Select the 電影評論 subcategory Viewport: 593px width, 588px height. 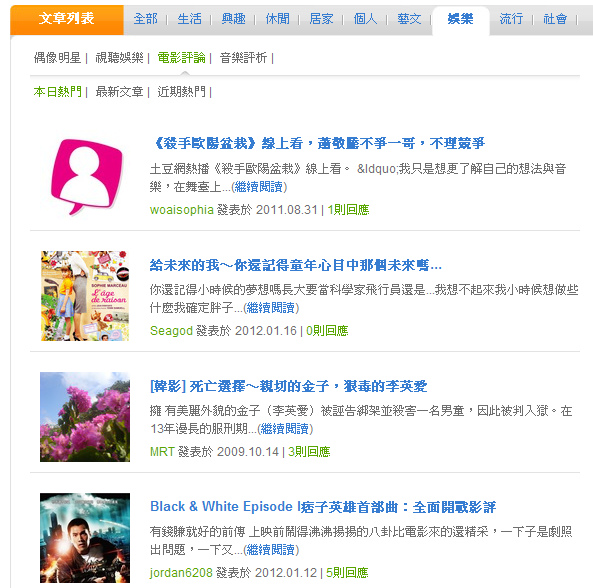[x=182, y=58]
